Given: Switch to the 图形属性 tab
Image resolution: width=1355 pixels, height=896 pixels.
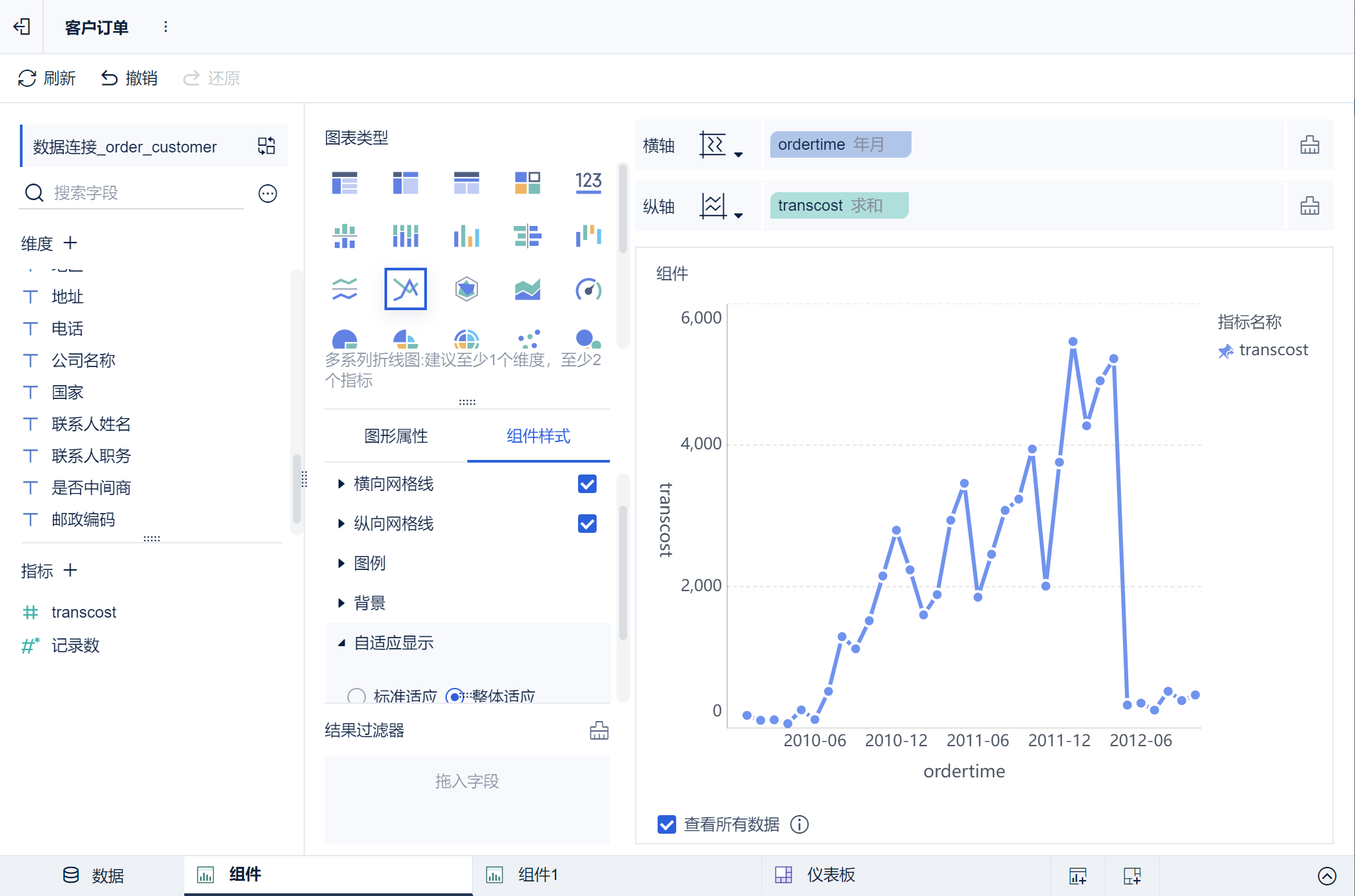Looking at the screenshot, I should point(396,436).
